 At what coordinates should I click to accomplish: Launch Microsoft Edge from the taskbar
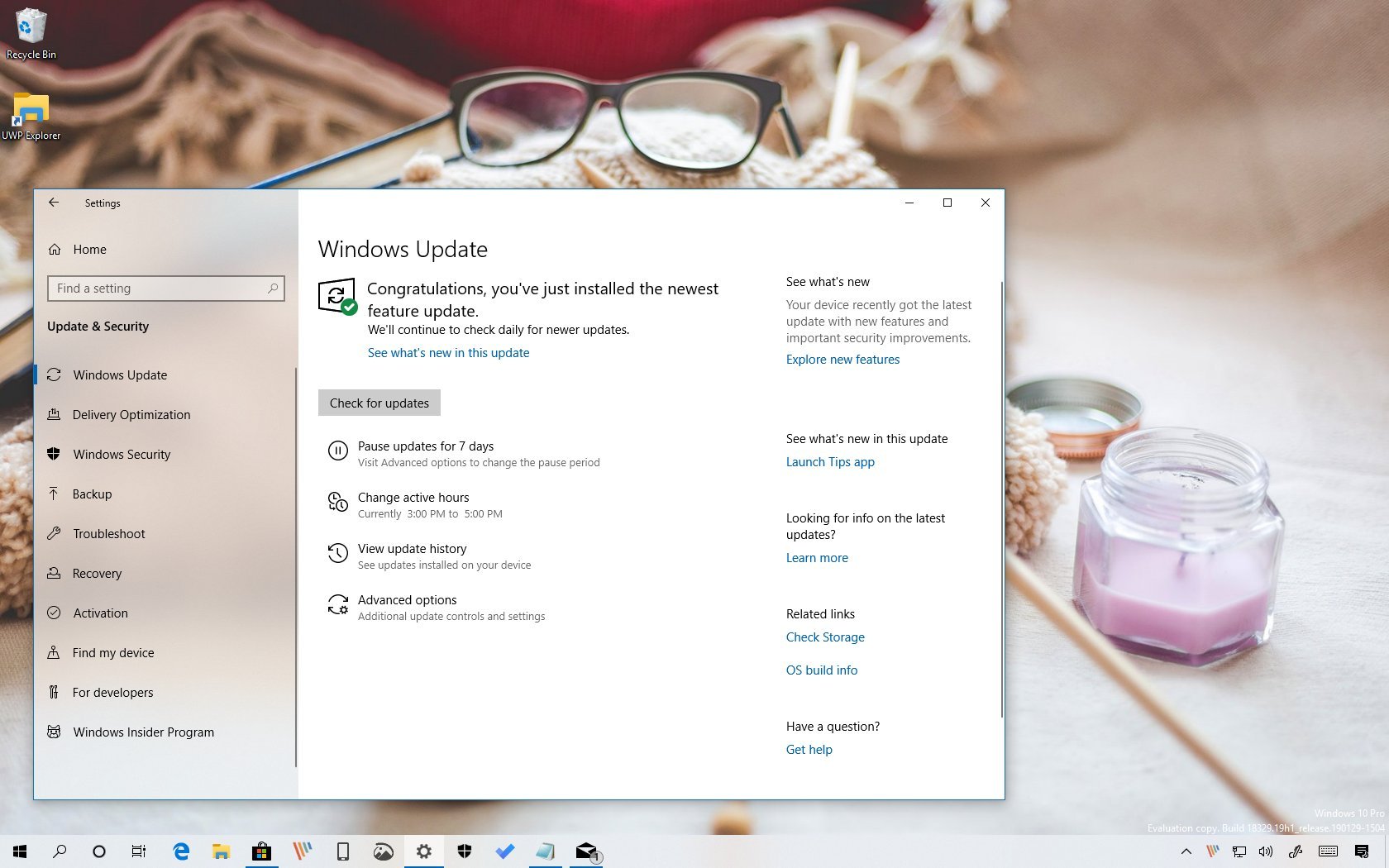pyautogui.click(x=181, y=851)
